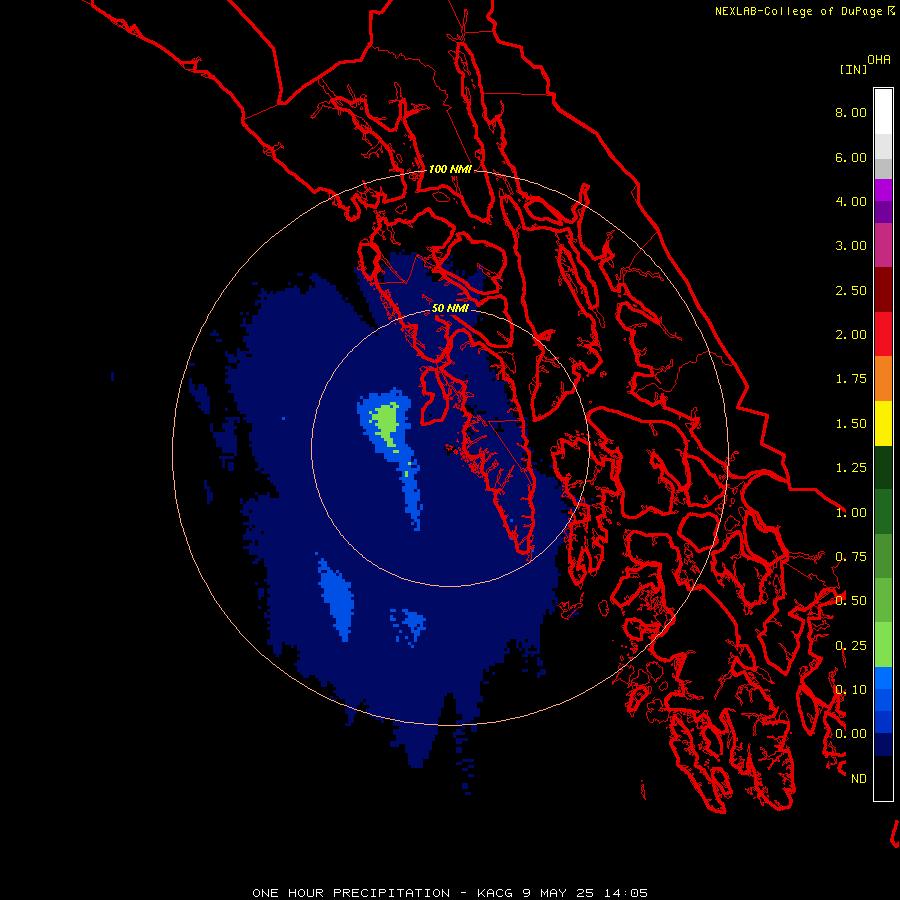Click the 1.50 legend value
Screen dimensions: 900x900
click(851, 424)
